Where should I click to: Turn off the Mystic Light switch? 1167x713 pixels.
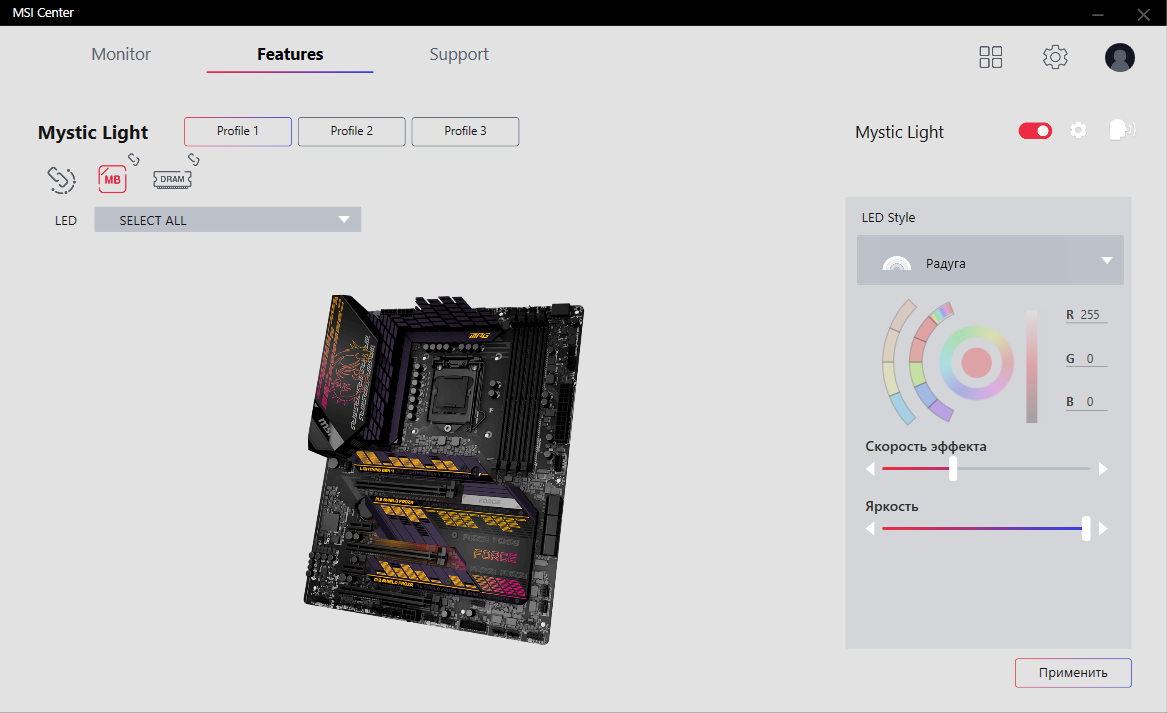click(1035, 131)
